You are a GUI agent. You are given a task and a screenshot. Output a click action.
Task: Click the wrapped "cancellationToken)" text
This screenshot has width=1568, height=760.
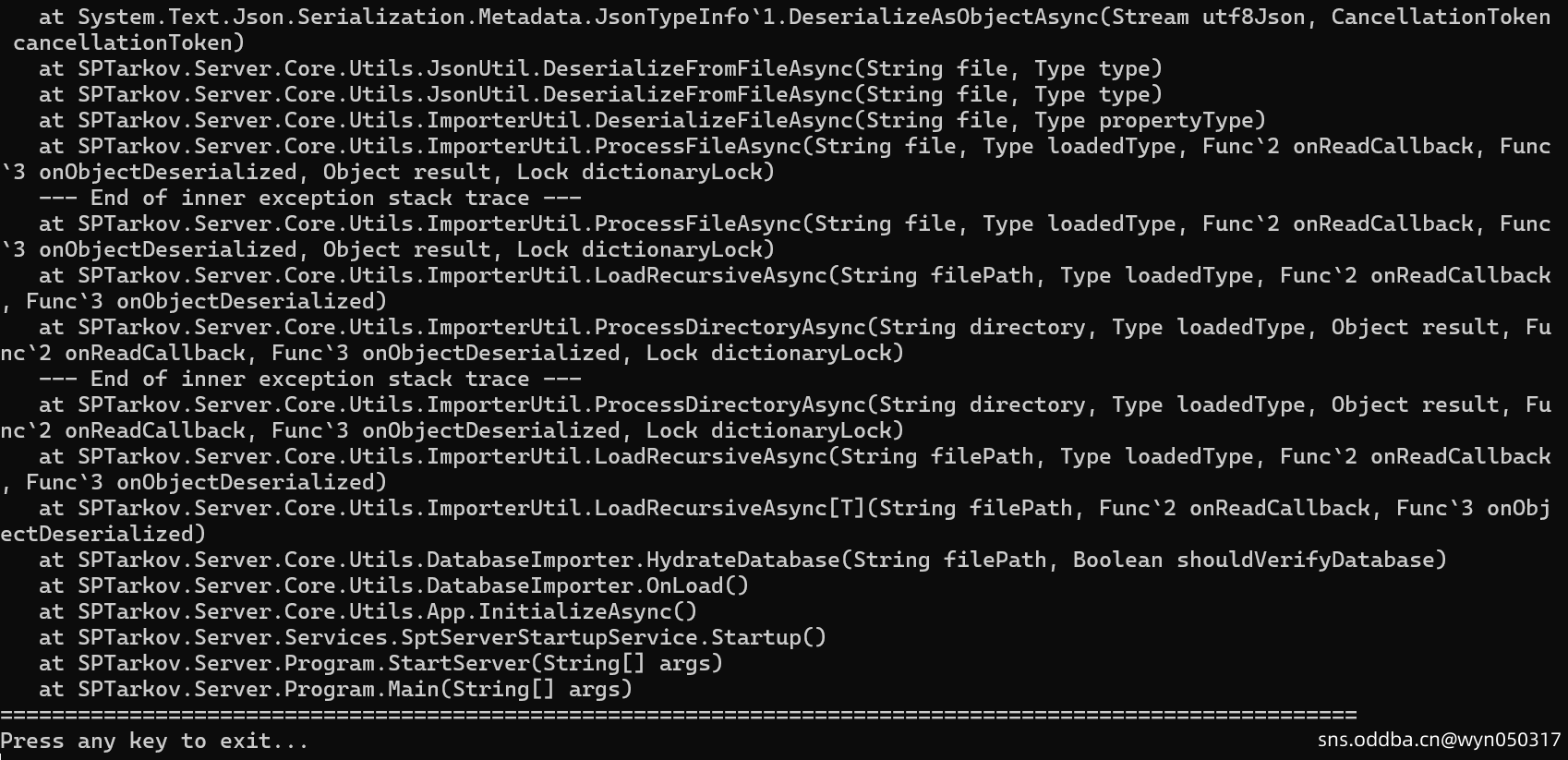(x=129, y=42)
